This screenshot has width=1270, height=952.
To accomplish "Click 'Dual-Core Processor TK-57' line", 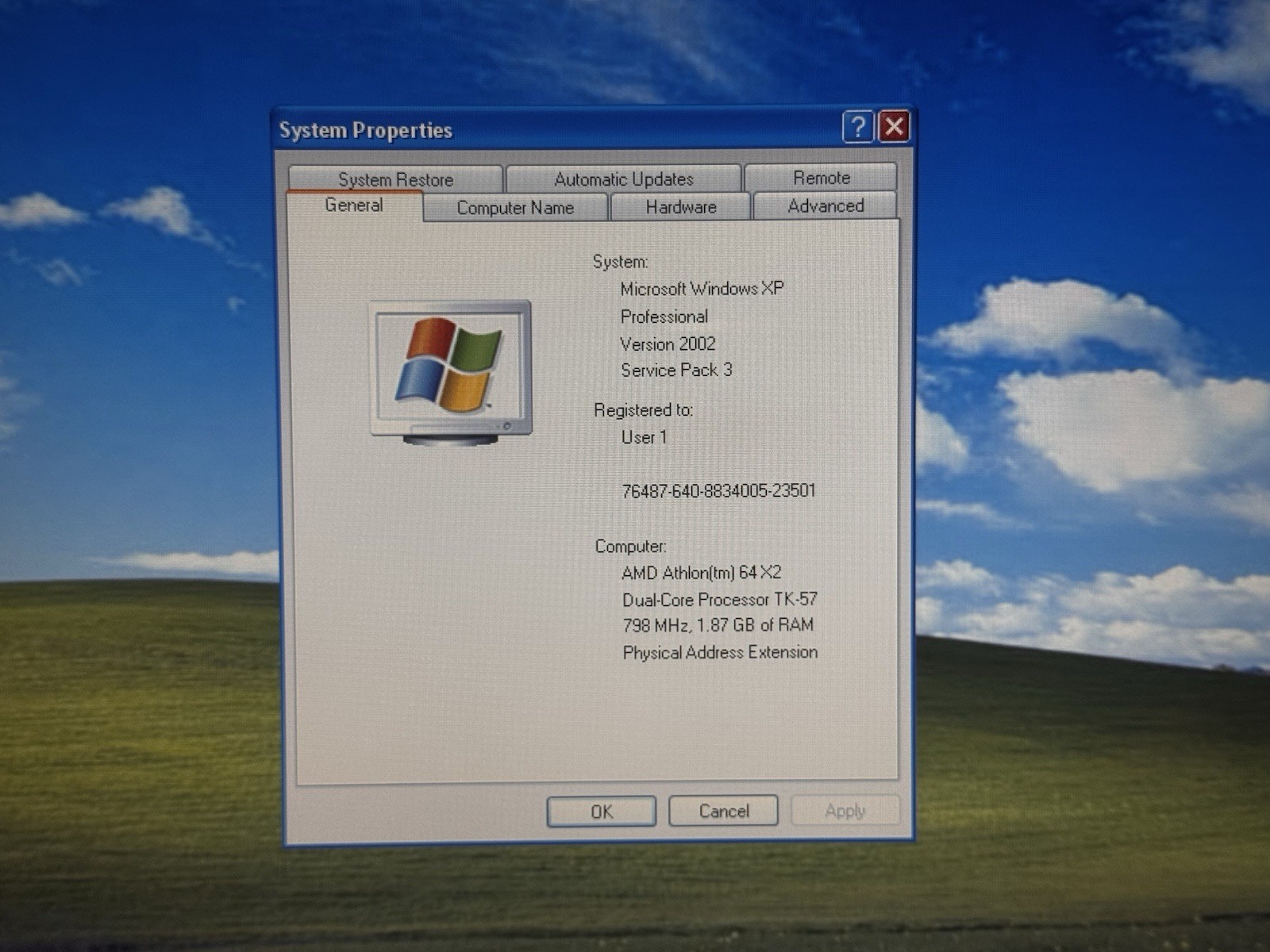I will click(719, 599).
